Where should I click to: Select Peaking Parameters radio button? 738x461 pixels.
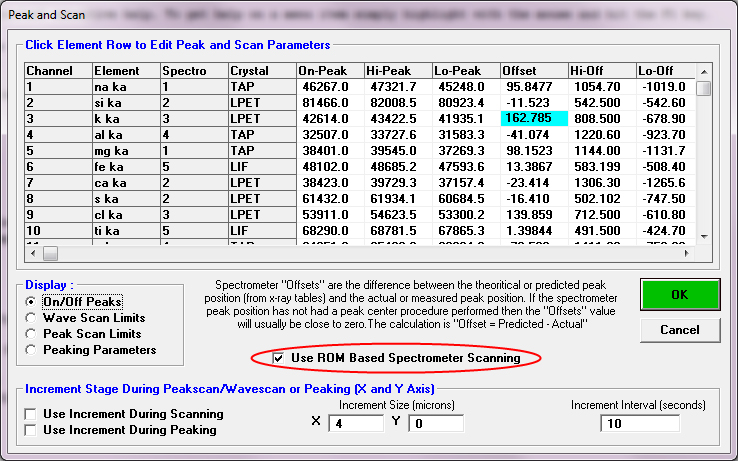[33, 349]
